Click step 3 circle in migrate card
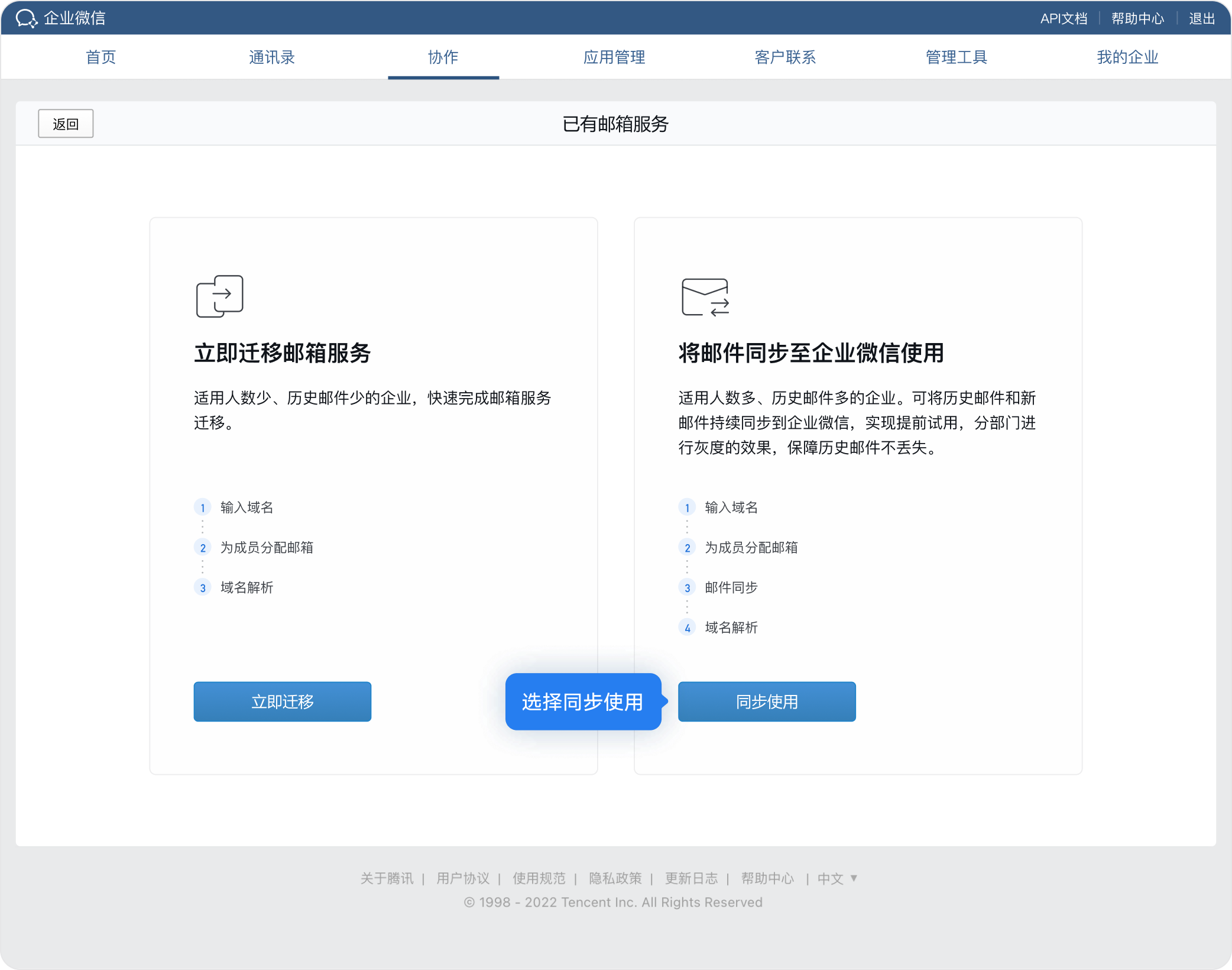This screenshot has height=970, width=1232. (x=202, y=588)
